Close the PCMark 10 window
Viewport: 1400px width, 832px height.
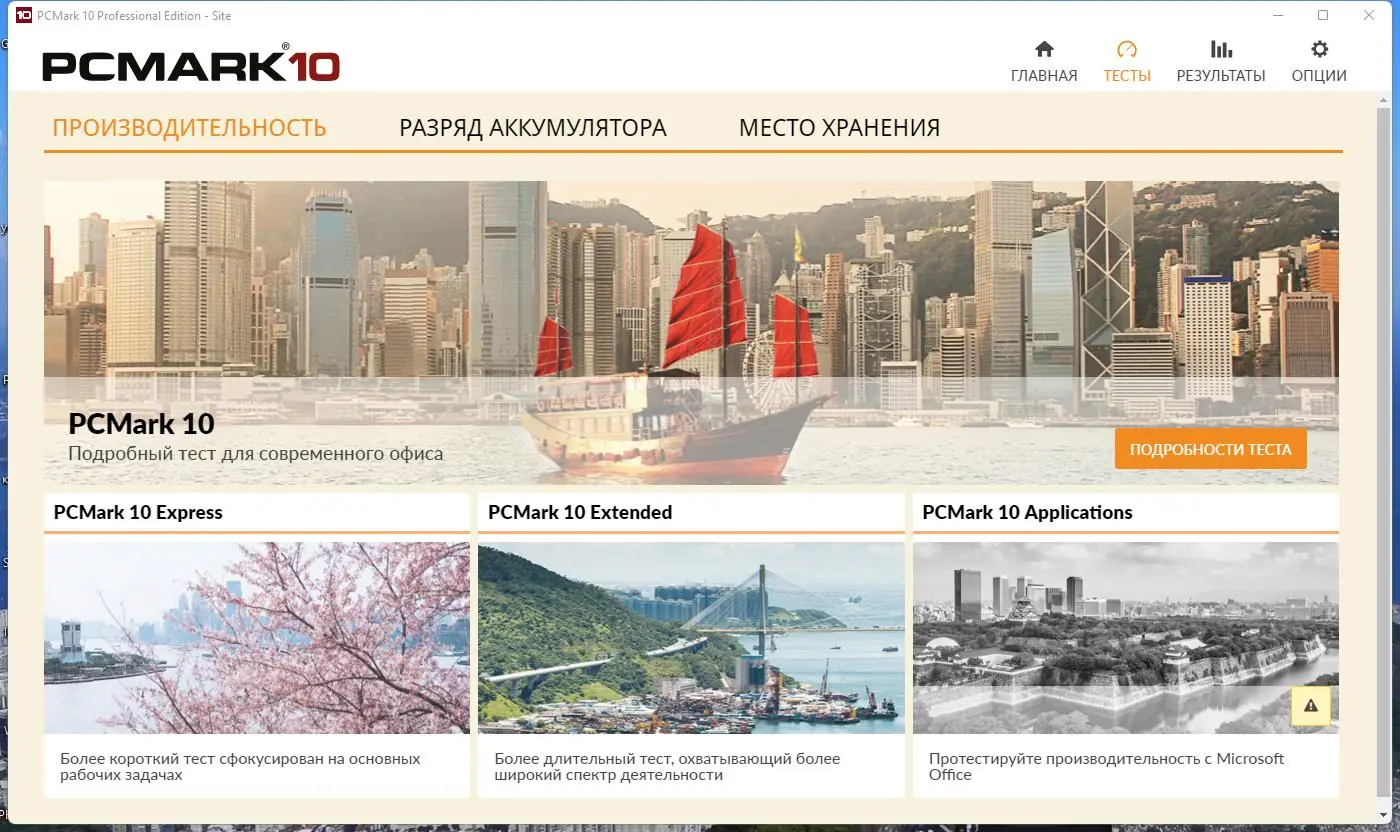click(1368, 15)
